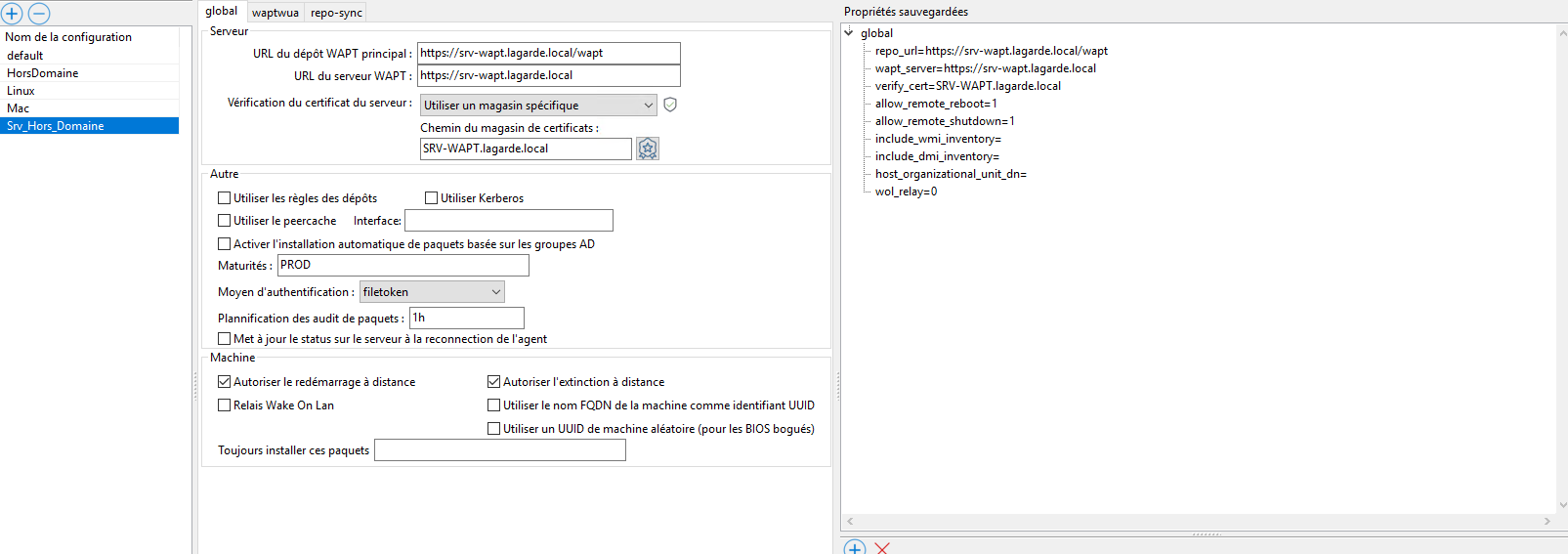Click the remove configuration minus icon
The width and height of the screenshot is (1568, 554).
39,14
